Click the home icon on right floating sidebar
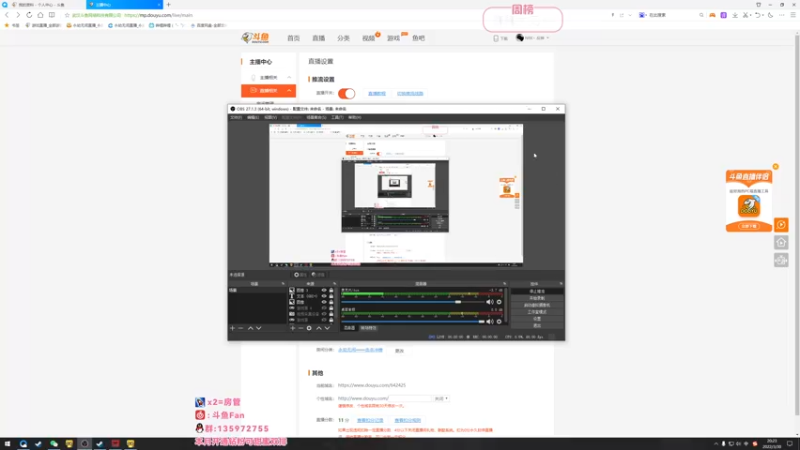Image resolution: width=800 pixels, height=450 pixels. [x=781, y=242]
